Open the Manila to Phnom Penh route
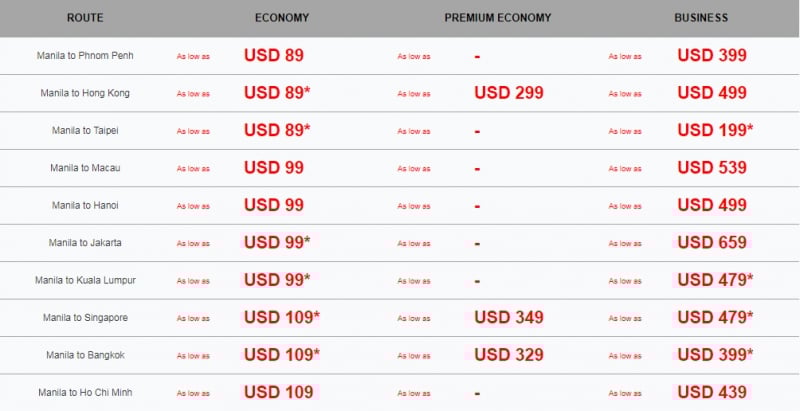The height and width of the screenshot is (411, 800). click(x=85, y=56)
